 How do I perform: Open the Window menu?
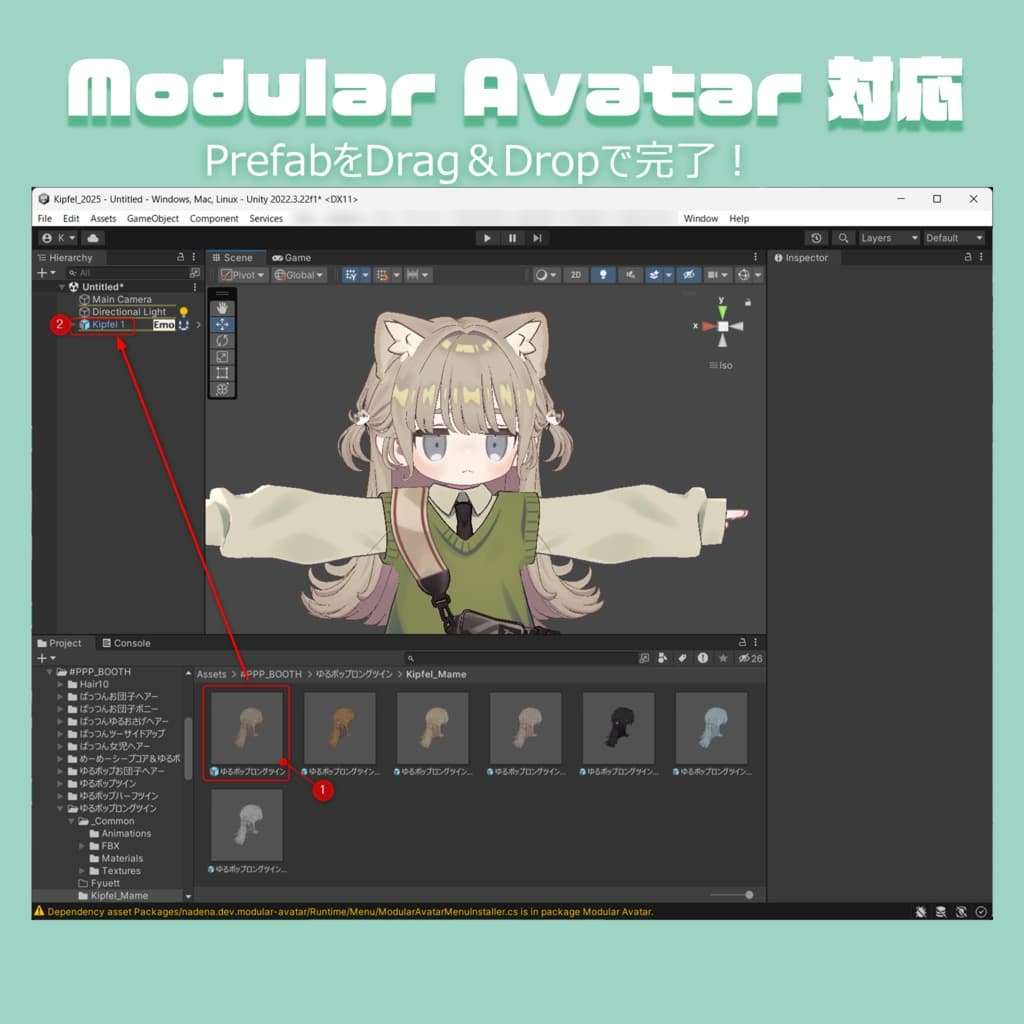[x=701, y=219]
